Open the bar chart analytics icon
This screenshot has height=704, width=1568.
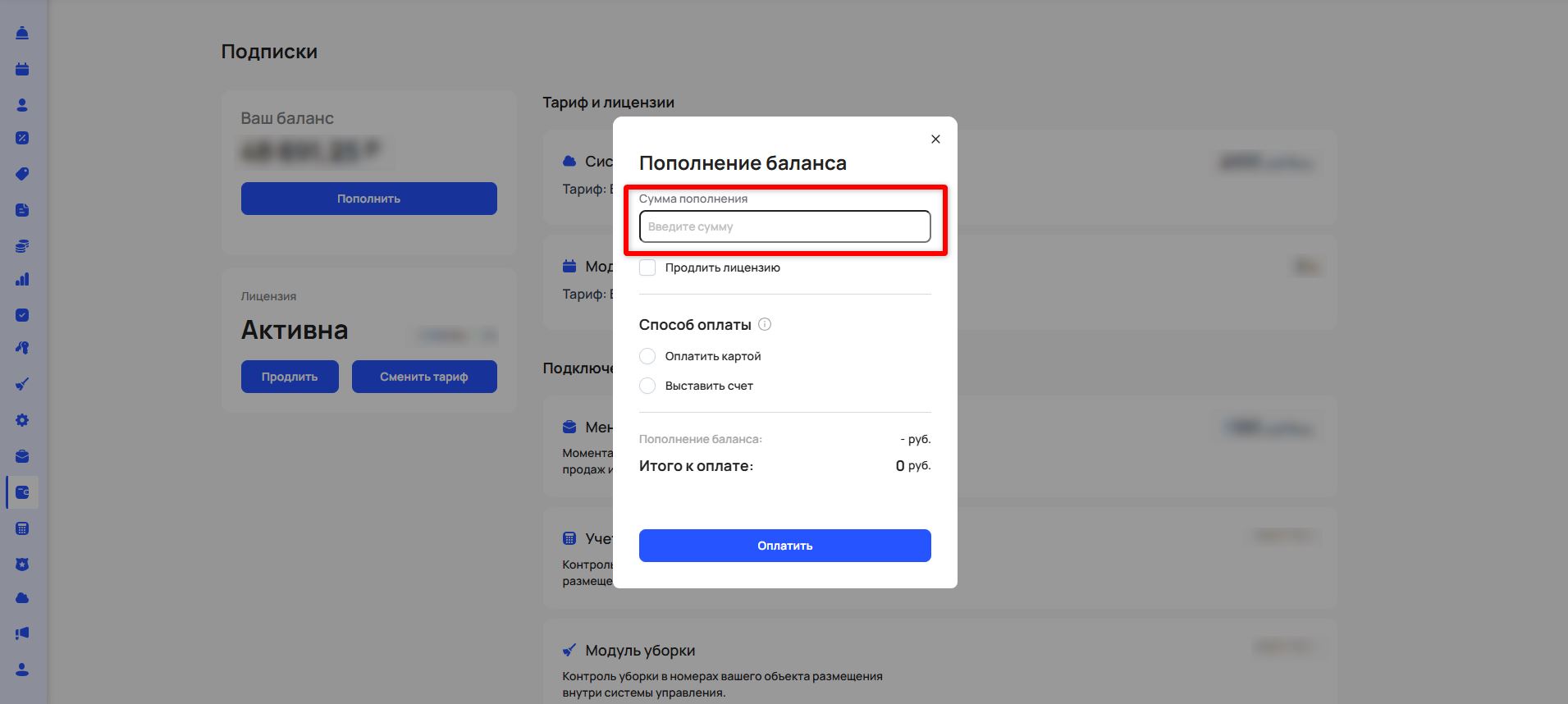(22, 279)
